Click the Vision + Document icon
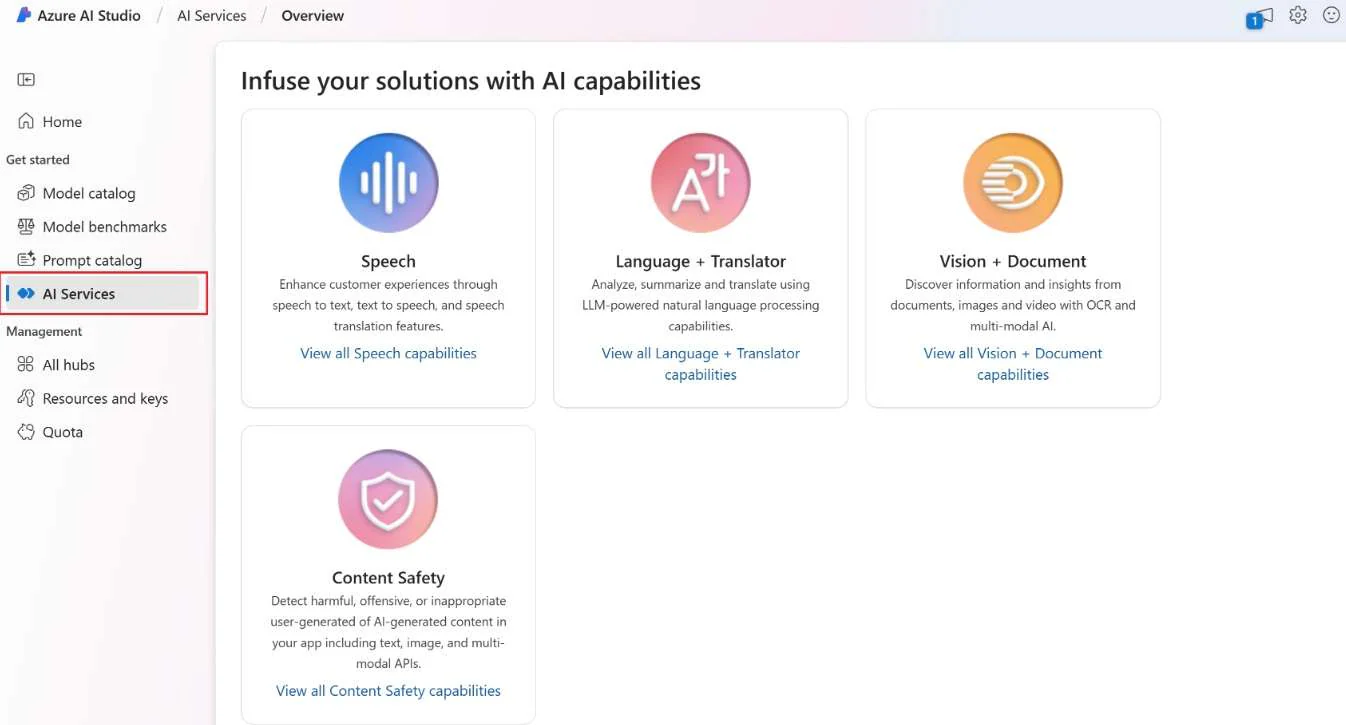The image size is (1346, 725). point(1012,183)
